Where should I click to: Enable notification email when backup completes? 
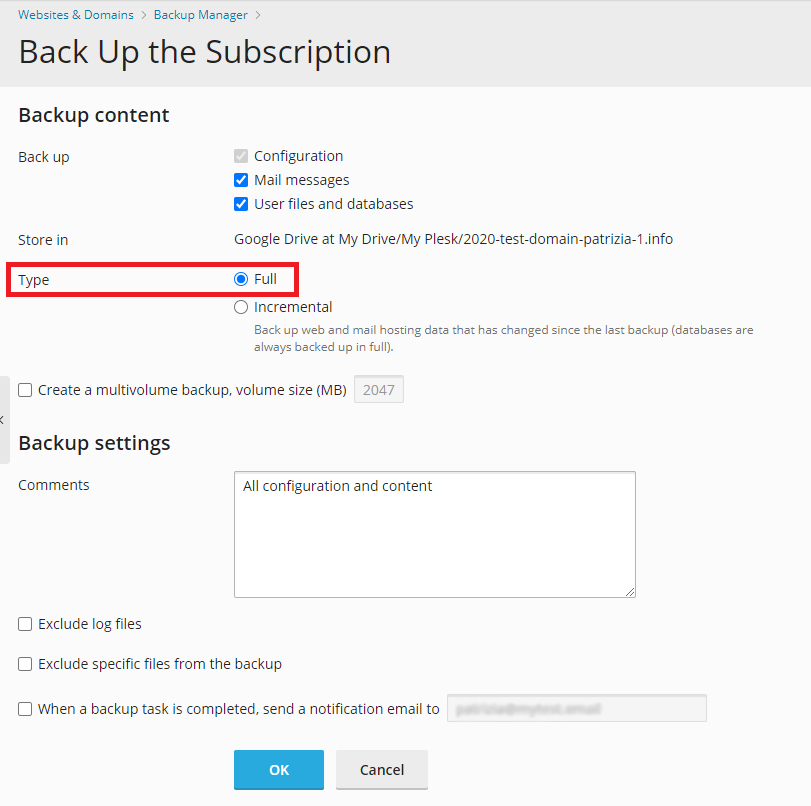(x=24, y=708)
